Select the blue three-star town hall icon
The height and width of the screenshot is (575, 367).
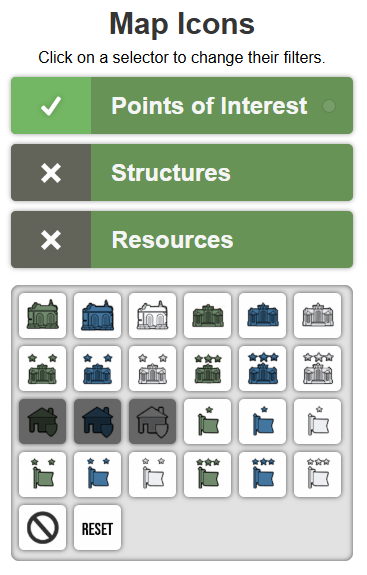click(263, 369)
